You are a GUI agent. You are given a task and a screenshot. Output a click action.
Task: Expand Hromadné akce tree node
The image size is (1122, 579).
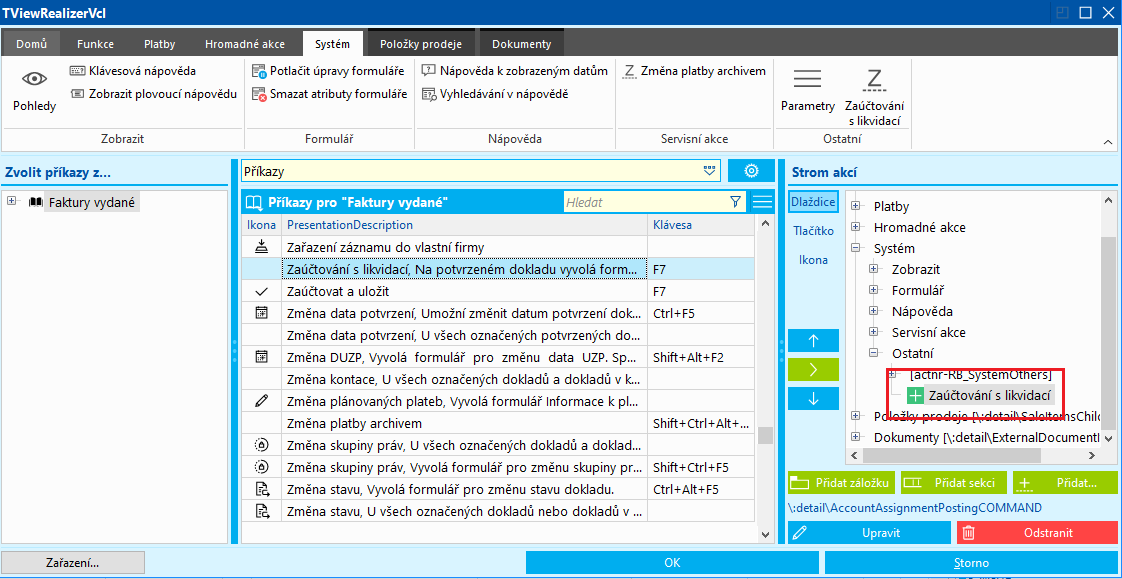click(x=855, y=227)
